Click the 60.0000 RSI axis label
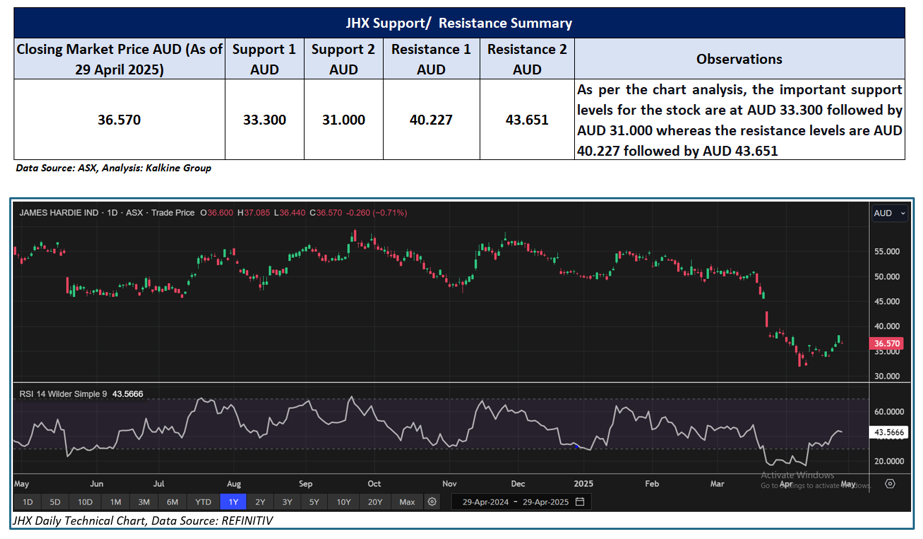The width and height of the screenshot is (923, 539). [889, 411]
